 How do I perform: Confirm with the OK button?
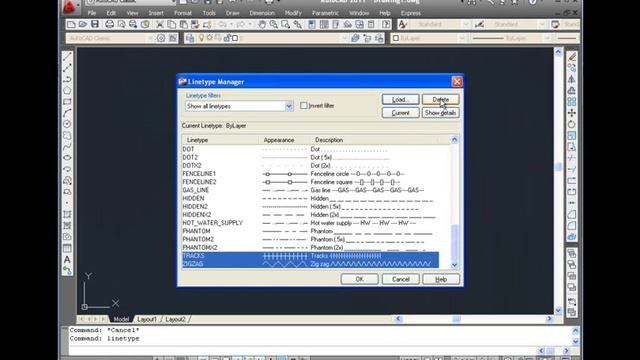click(360, 279)
